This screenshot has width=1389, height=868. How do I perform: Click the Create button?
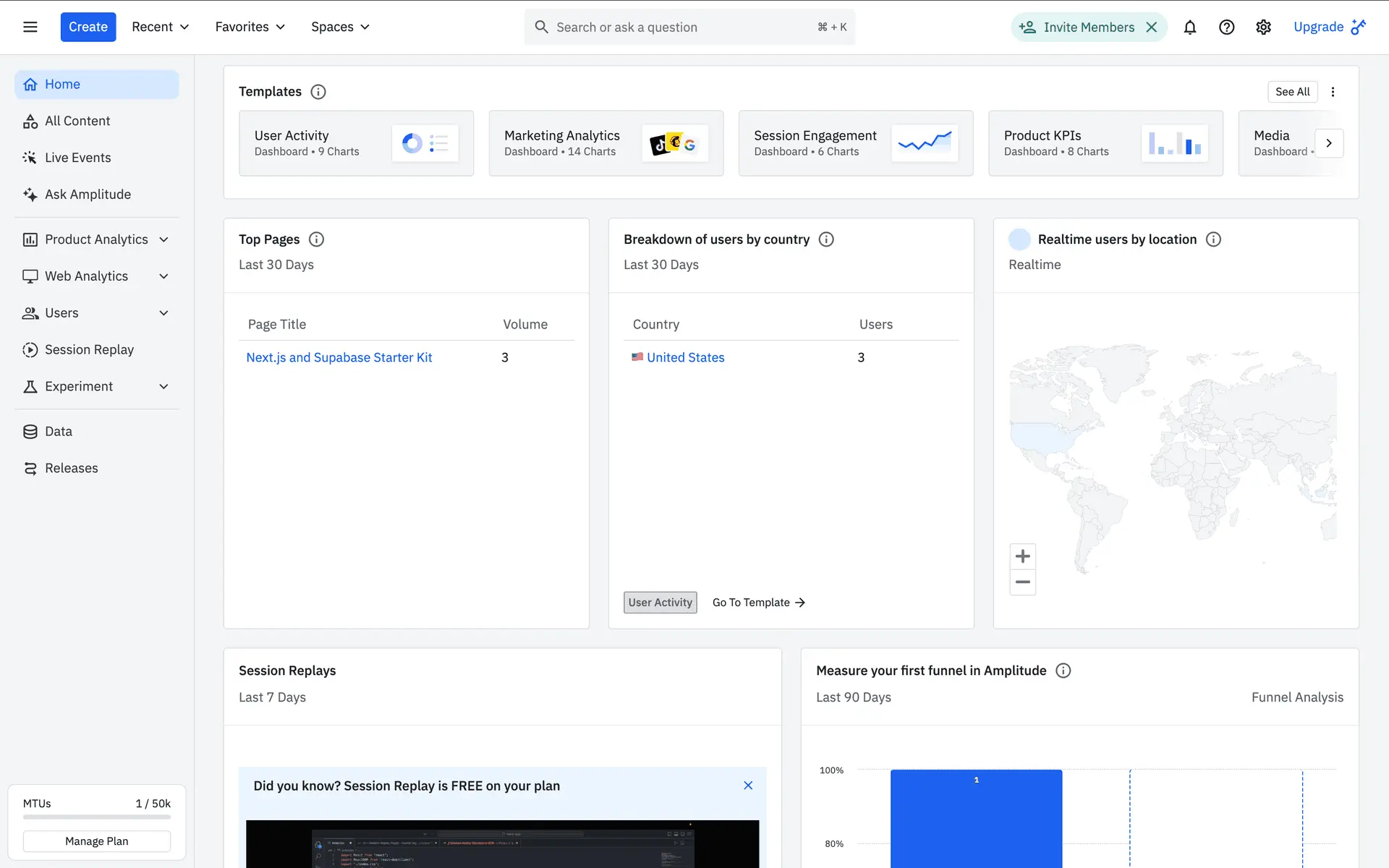pyautogui.click(x=88, y=27)
